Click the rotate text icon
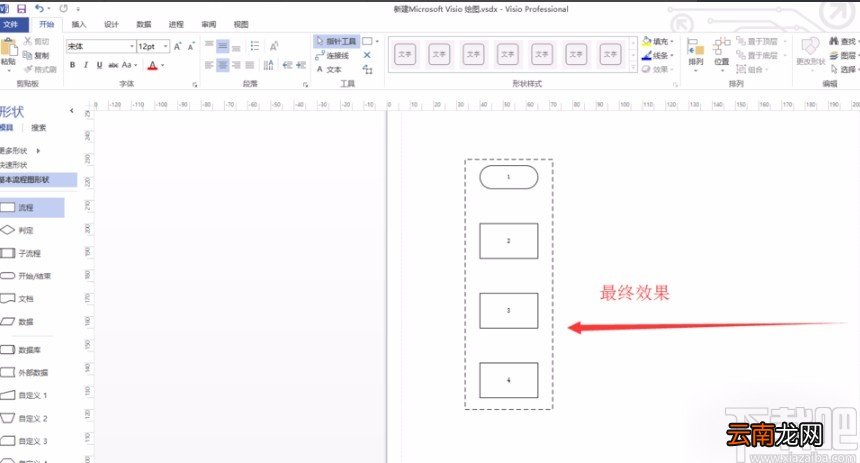860x463 pixels. coord(274,46)
